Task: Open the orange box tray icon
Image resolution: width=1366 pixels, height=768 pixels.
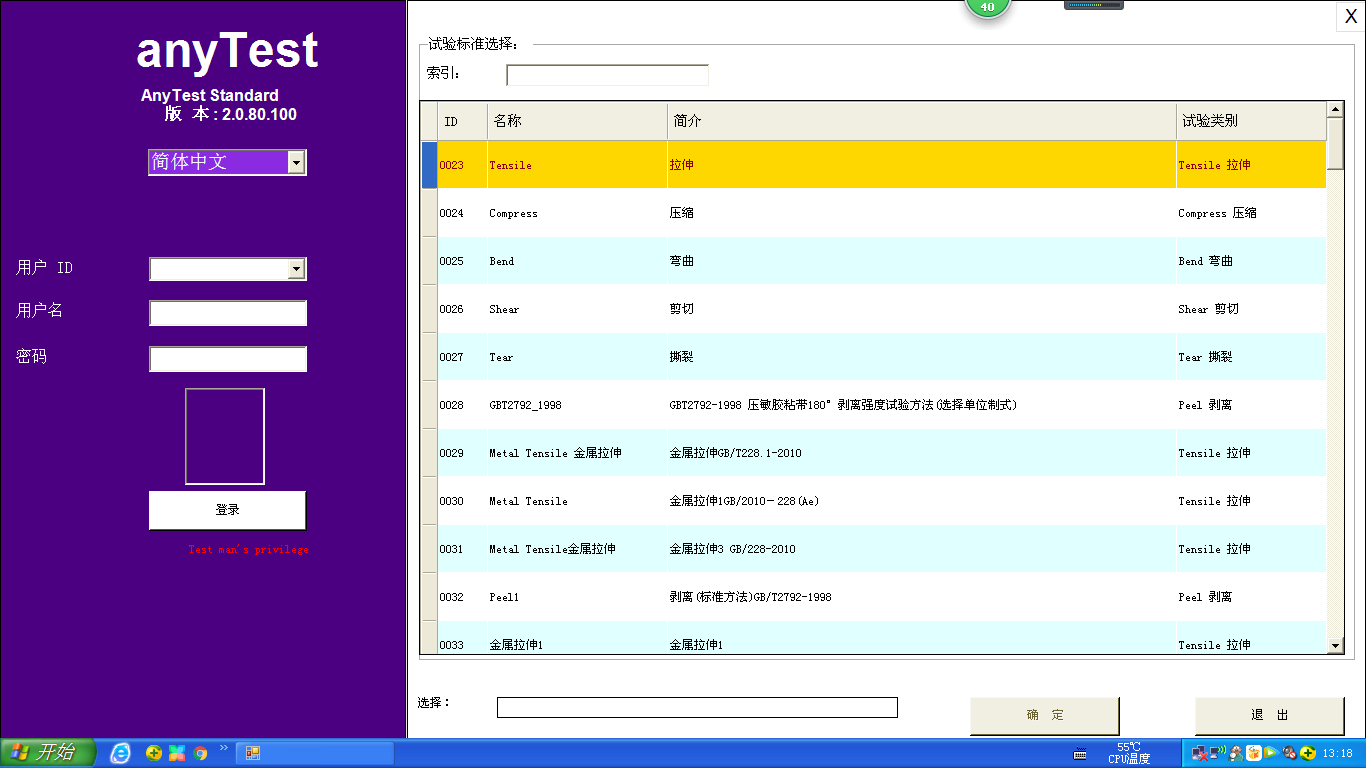Action: [1254, 753]
